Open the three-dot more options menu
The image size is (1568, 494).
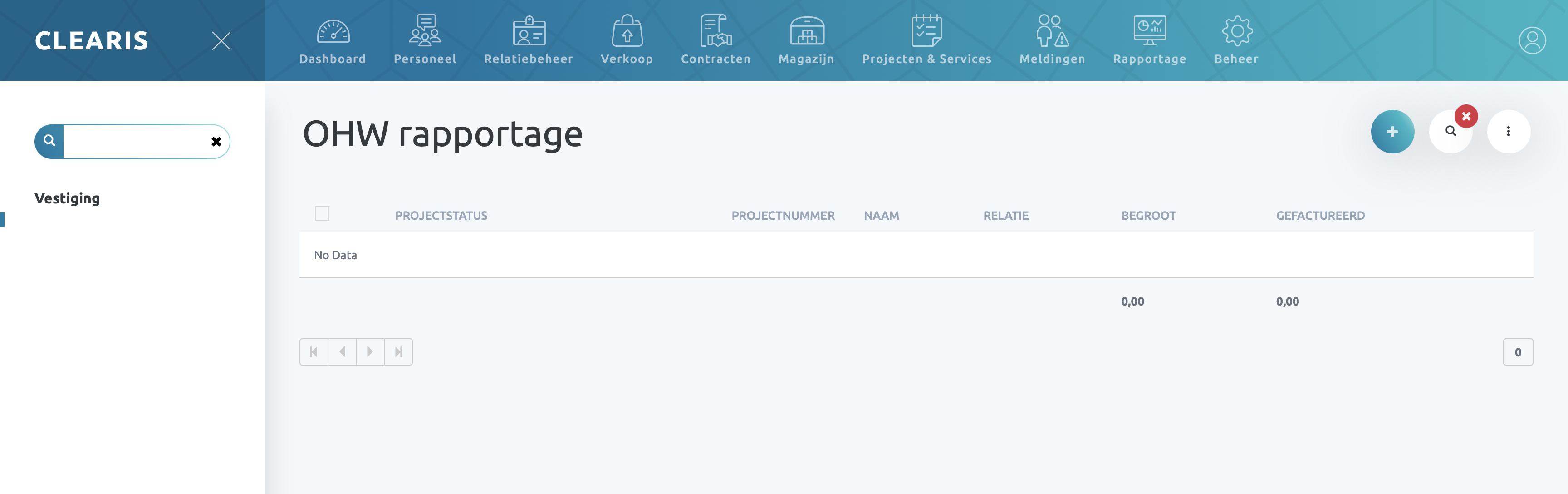pyautogui.click(x=1508, y=132)
